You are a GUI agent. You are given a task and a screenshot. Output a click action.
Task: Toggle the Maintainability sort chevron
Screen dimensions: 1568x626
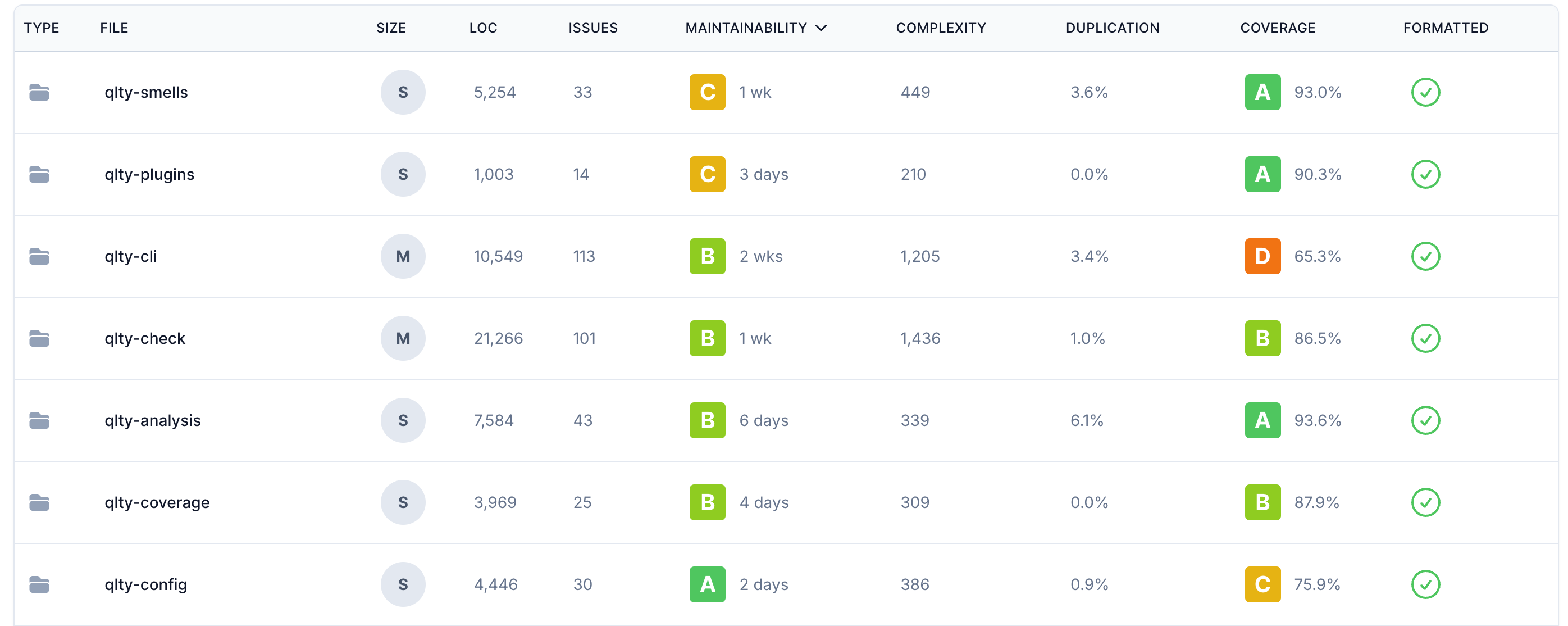(821, 28)
